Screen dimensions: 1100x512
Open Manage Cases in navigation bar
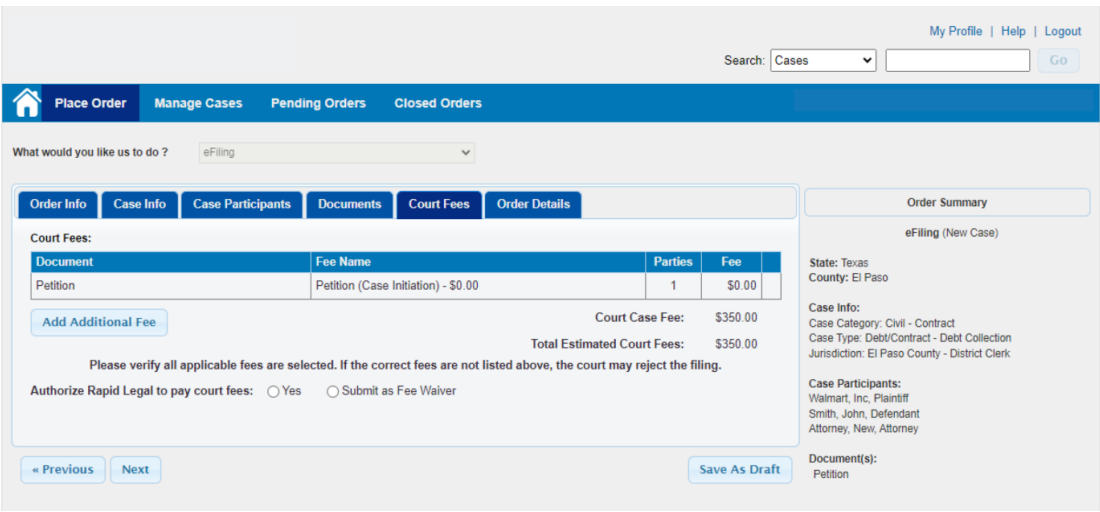198,103
